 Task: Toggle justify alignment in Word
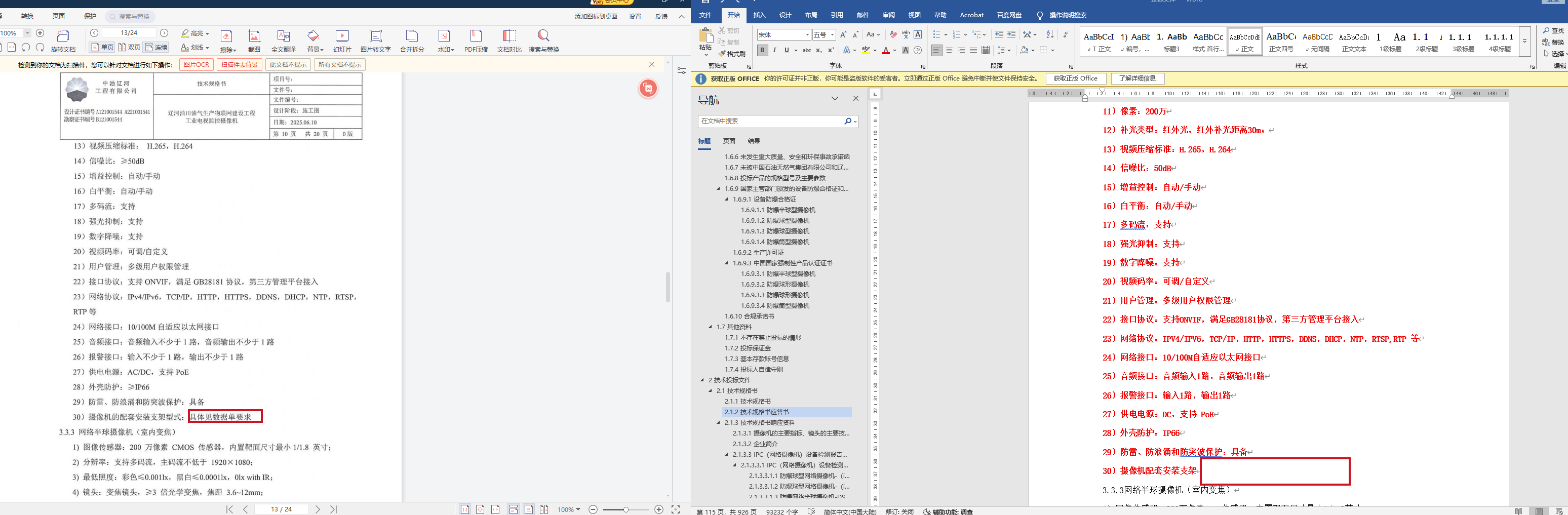pyautogui.click(x=973, y=51)
